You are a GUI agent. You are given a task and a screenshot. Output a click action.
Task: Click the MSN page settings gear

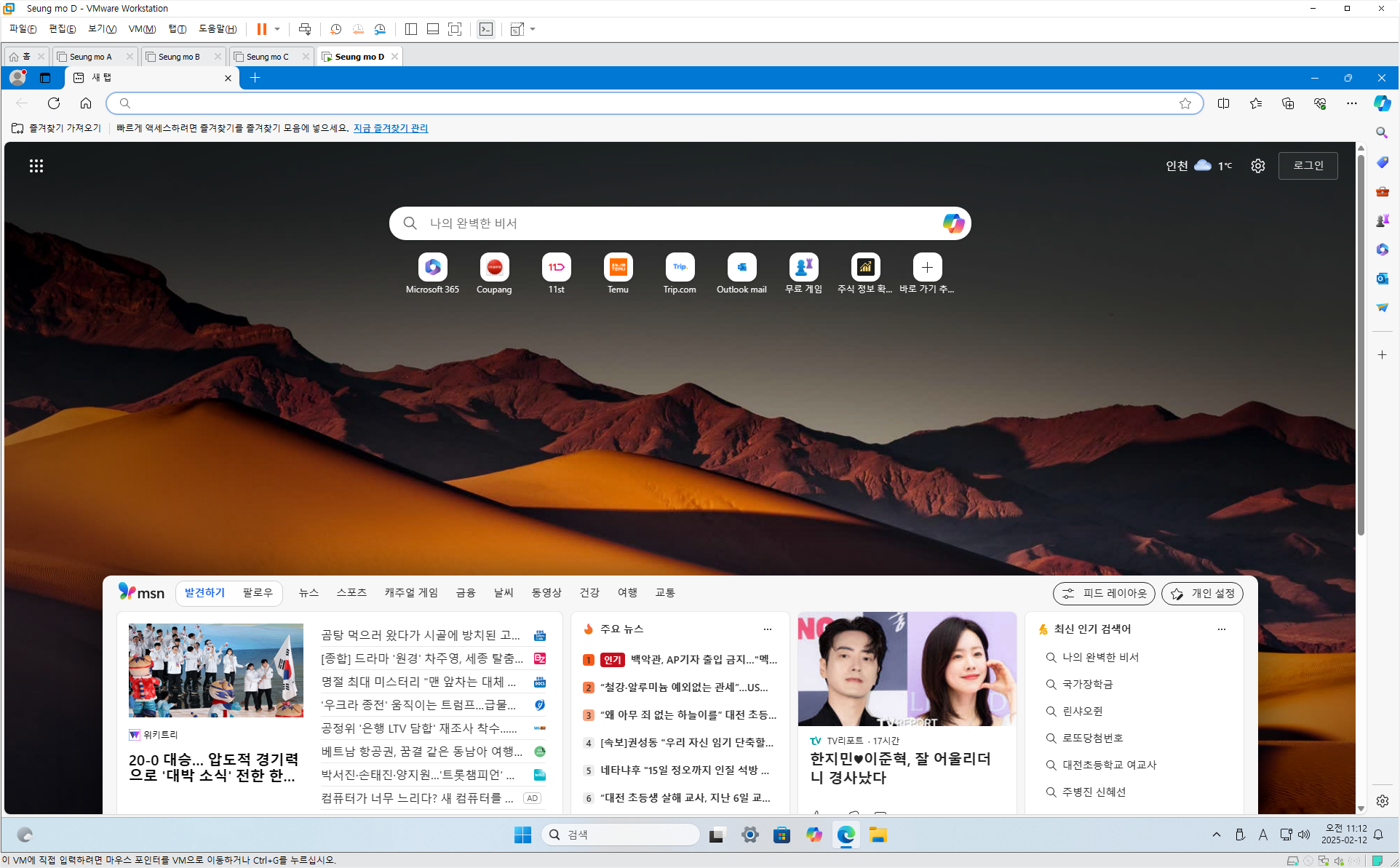pyautogui.click(x=1257, y=166)
